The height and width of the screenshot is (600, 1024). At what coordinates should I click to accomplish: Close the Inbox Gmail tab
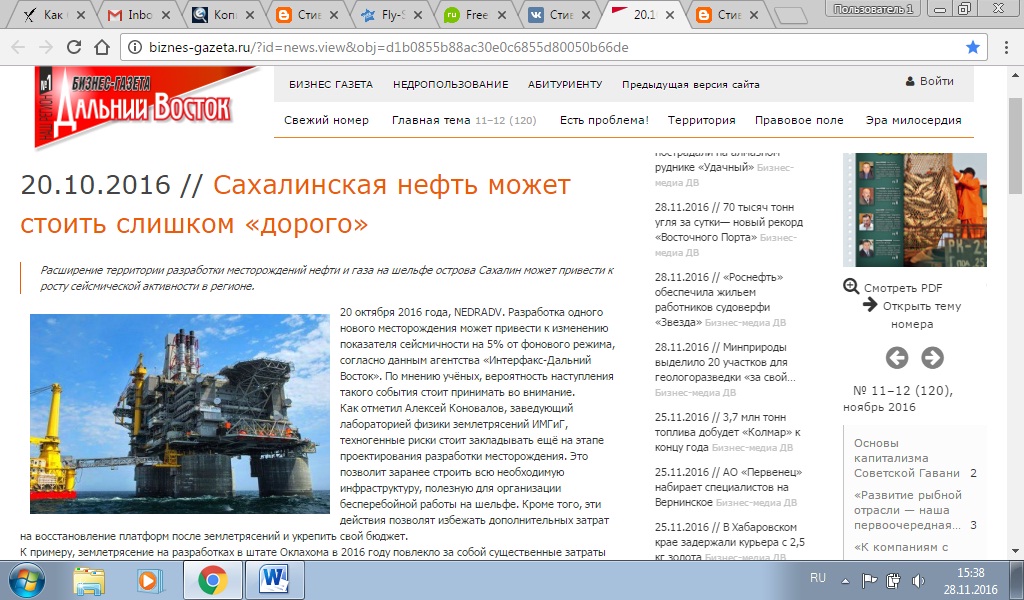(166, 15)
